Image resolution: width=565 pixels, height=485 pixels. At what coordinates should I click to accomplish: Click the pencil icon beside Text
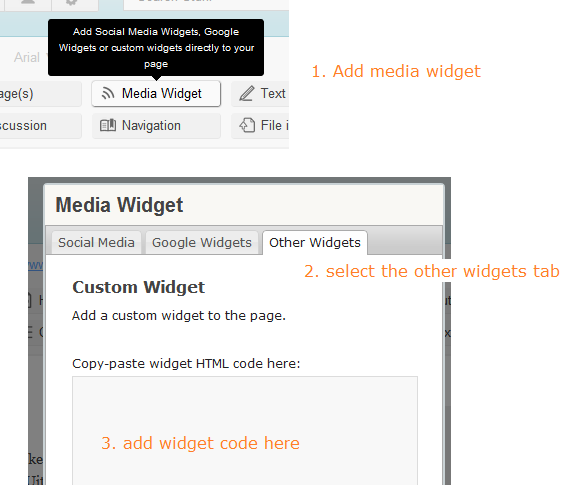(x=247, y=93)
